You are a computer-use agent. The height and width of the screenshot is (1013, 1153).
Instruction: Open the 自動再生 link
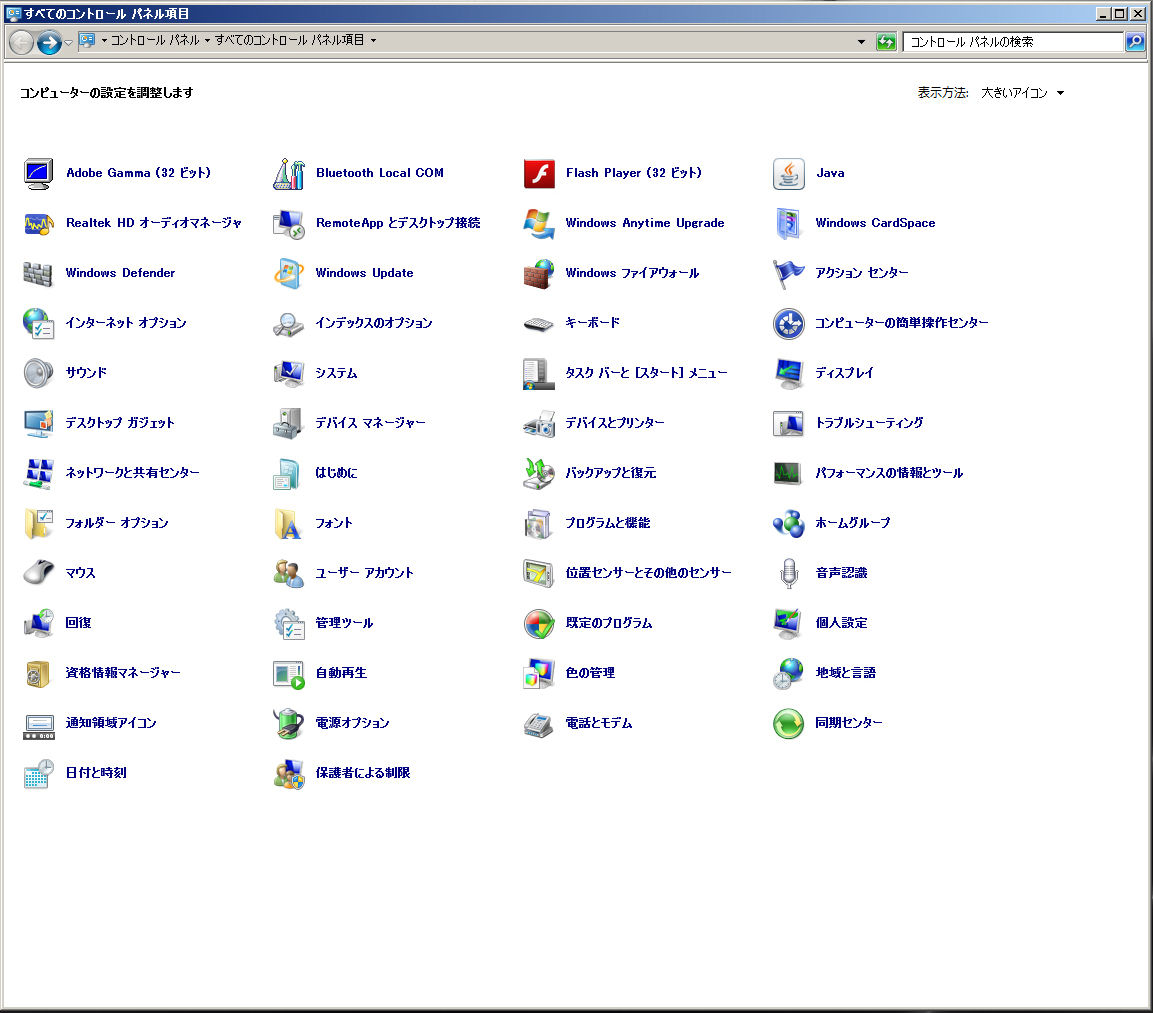(341, 673)
